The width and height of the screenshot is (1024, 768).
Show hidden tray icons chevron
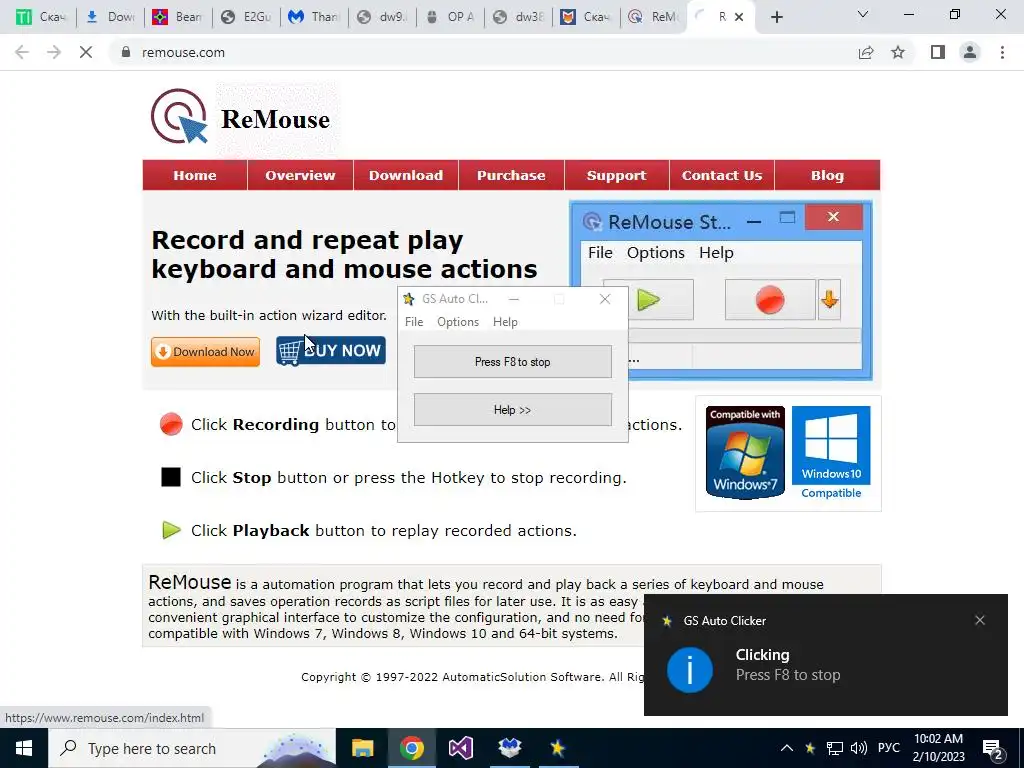point(787,748)
